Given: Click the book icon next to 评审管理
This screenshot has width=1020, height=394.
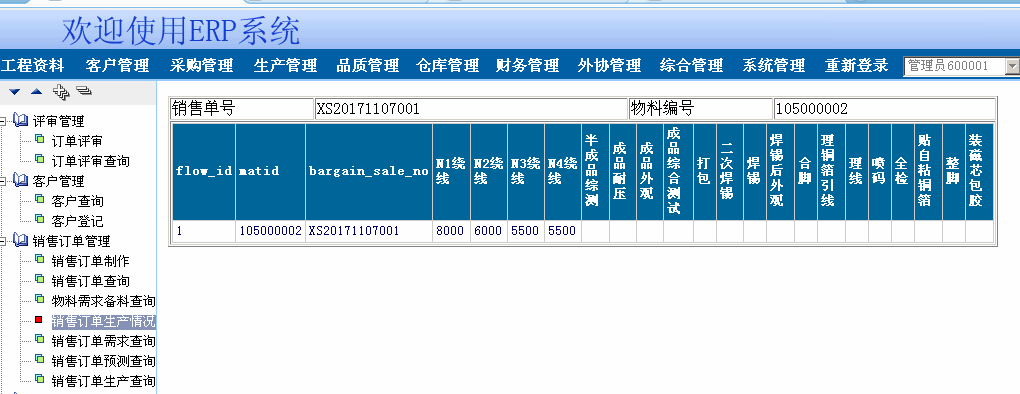Looking at the screenshot, I should pyautogui.click(x=21, y=120).
